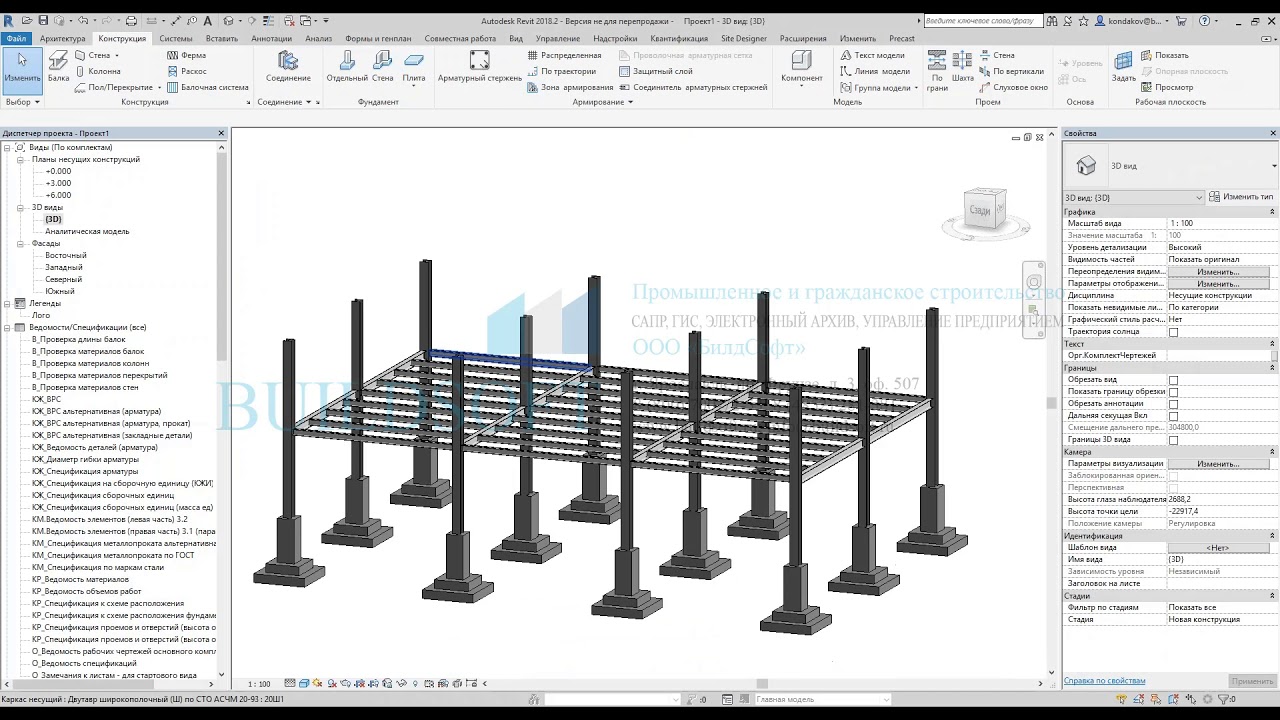Activate the Балочная система tool
1280x720 pixels.
click(208, 87)
